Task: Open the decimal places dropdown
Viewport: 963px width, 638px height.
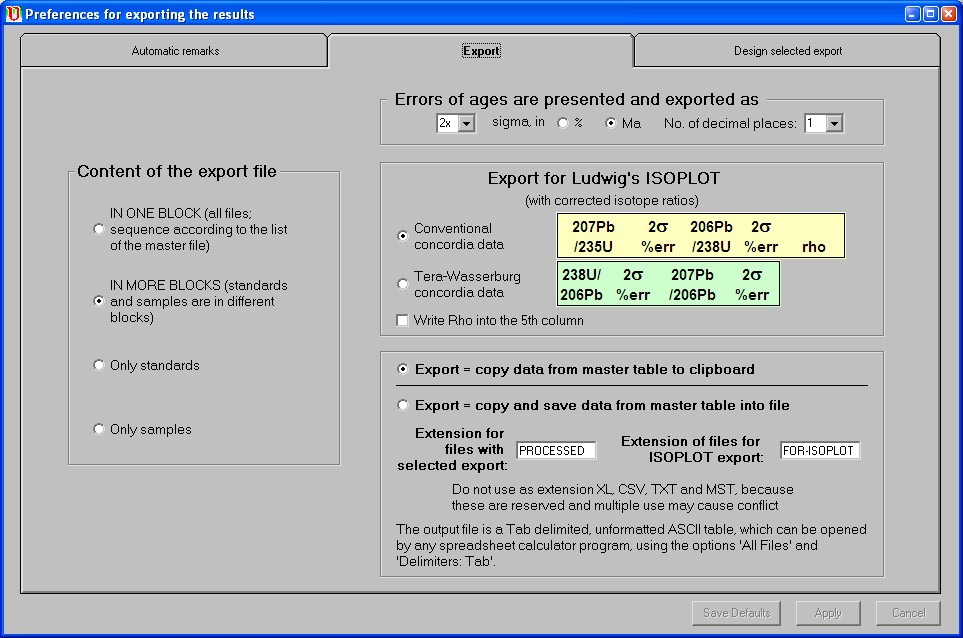Action: [x=834, y=123]
